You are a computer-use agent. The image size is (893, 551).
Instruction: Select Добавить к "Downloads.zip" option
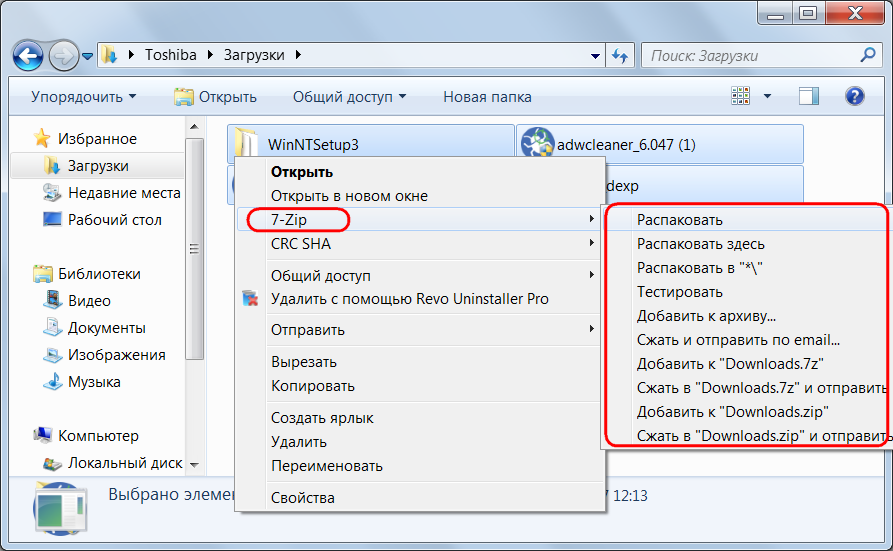[732, 412]
